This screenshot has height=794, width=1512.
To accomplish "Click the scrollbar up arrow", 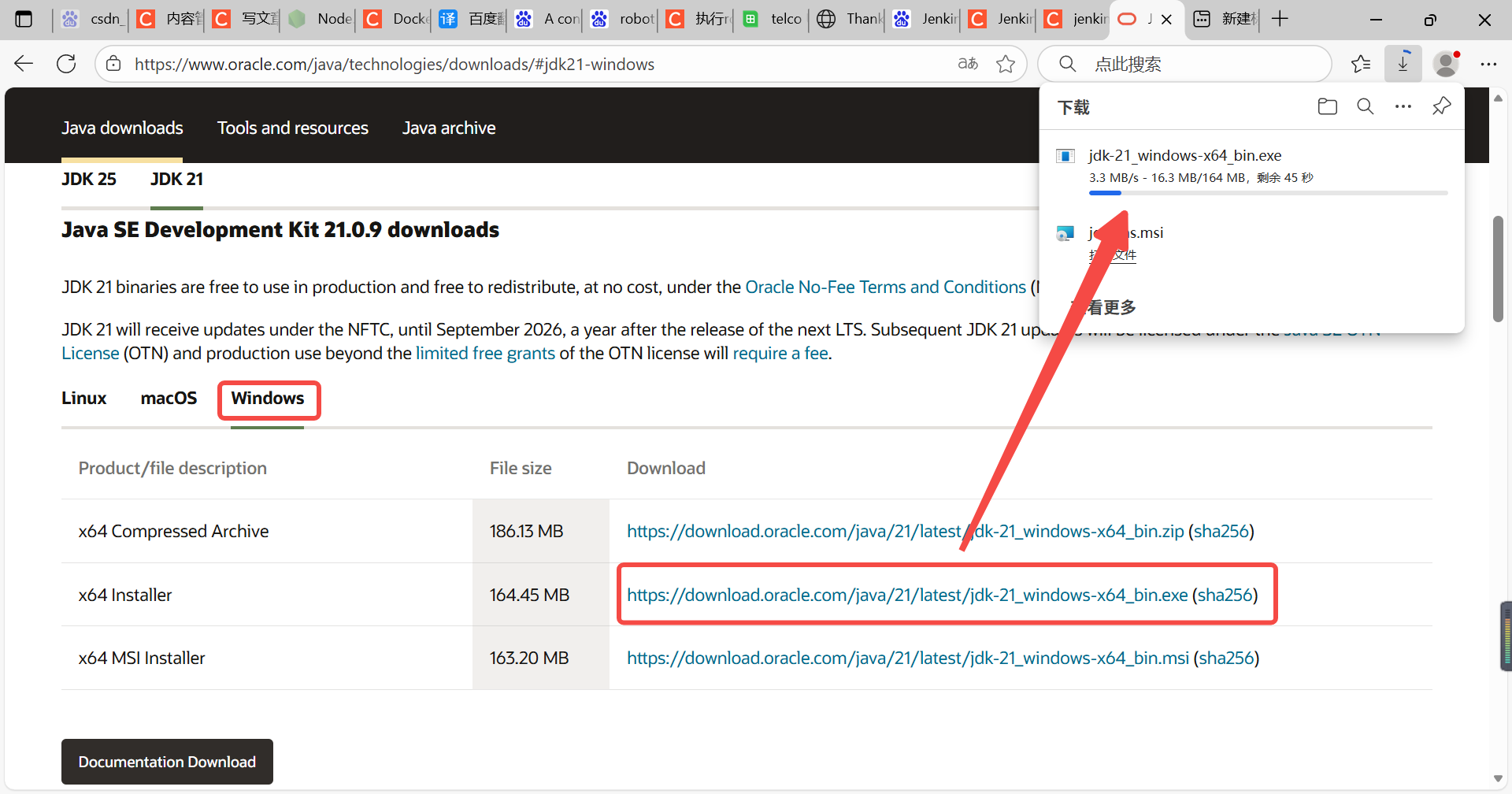I will [x=1498, y=98].
